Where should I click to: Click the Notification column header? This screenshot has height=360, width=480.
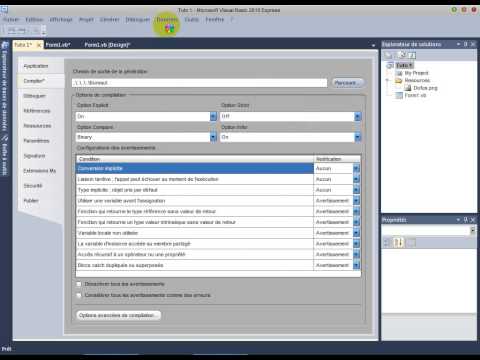click(x=337, y=159)
